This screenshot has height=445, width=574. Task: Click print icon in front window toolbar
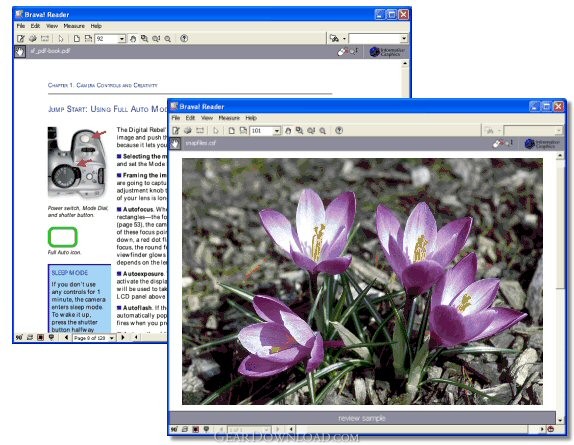(188, 130)
